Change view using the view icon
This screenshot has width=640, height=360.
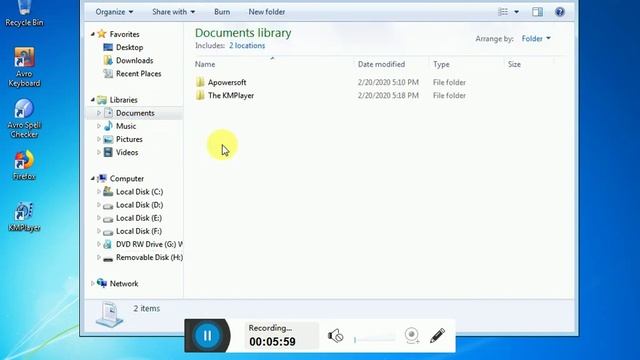coord(503,12)
